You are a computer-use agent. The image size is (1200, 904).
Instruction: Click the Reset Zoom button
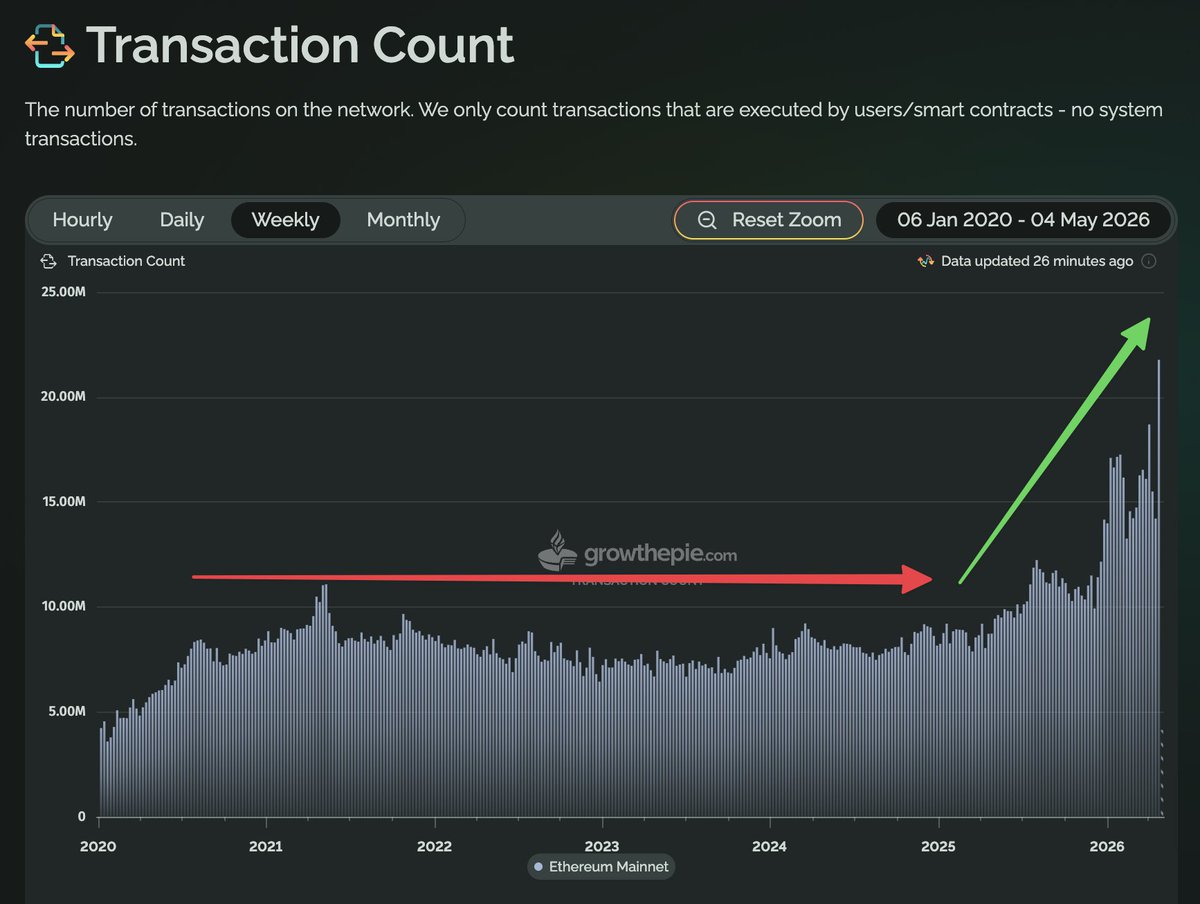(x=768, y=220)
